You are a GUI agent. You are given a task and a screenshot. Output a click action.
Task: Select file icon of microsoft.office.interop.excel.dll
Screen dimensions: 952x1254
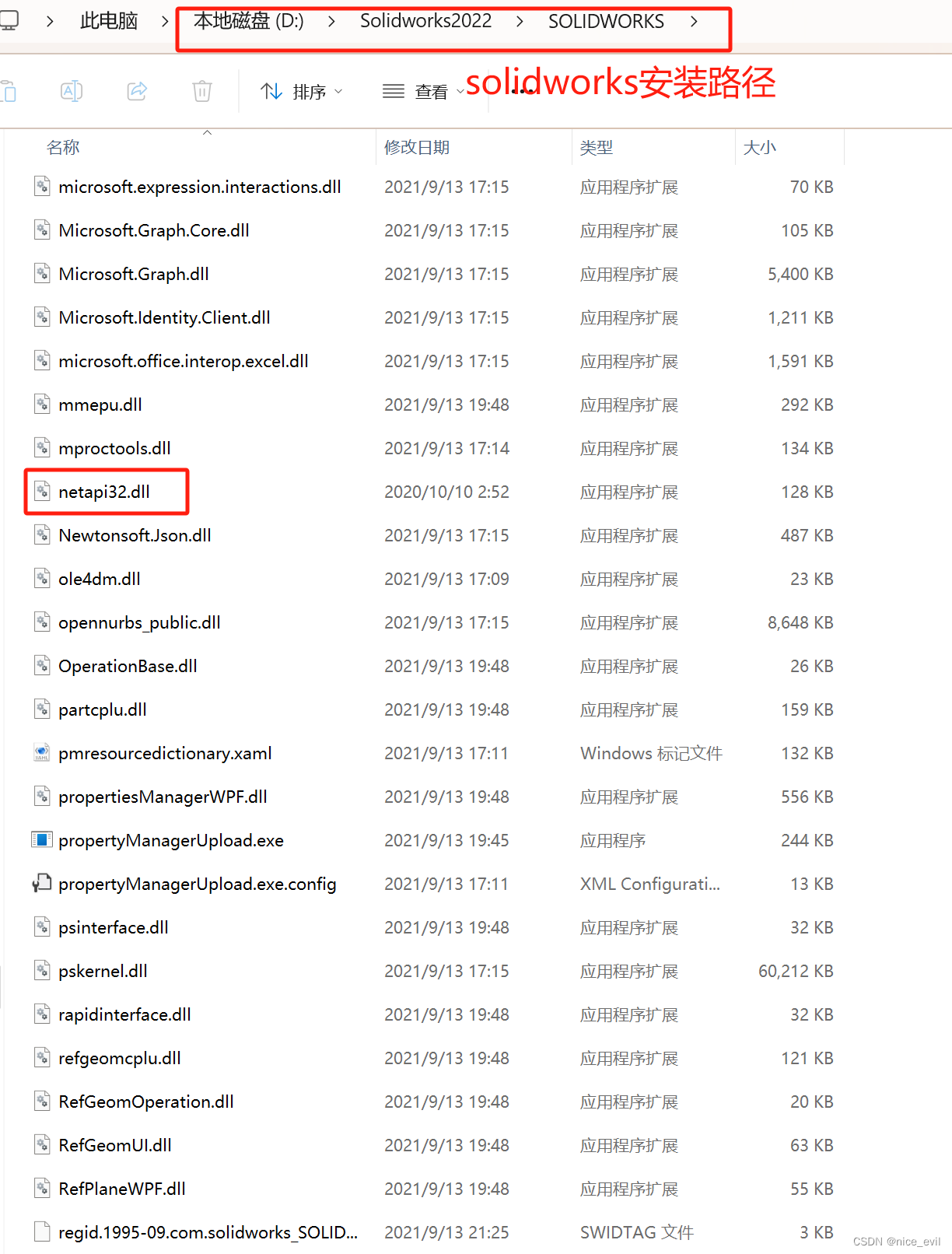[42, 361]
